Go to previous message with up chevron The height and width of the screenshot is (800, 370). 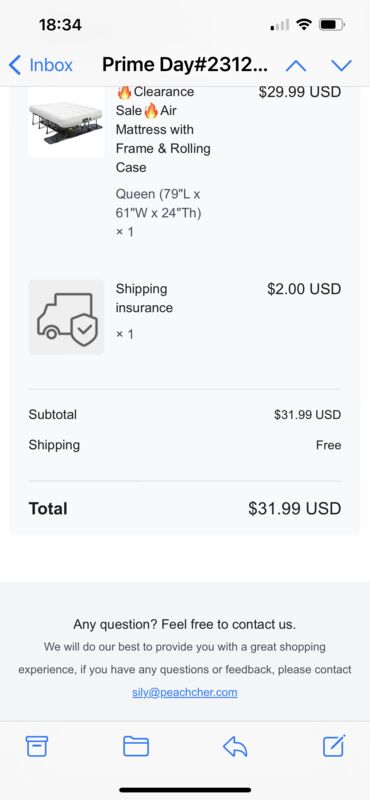click(x=295, y=65)
